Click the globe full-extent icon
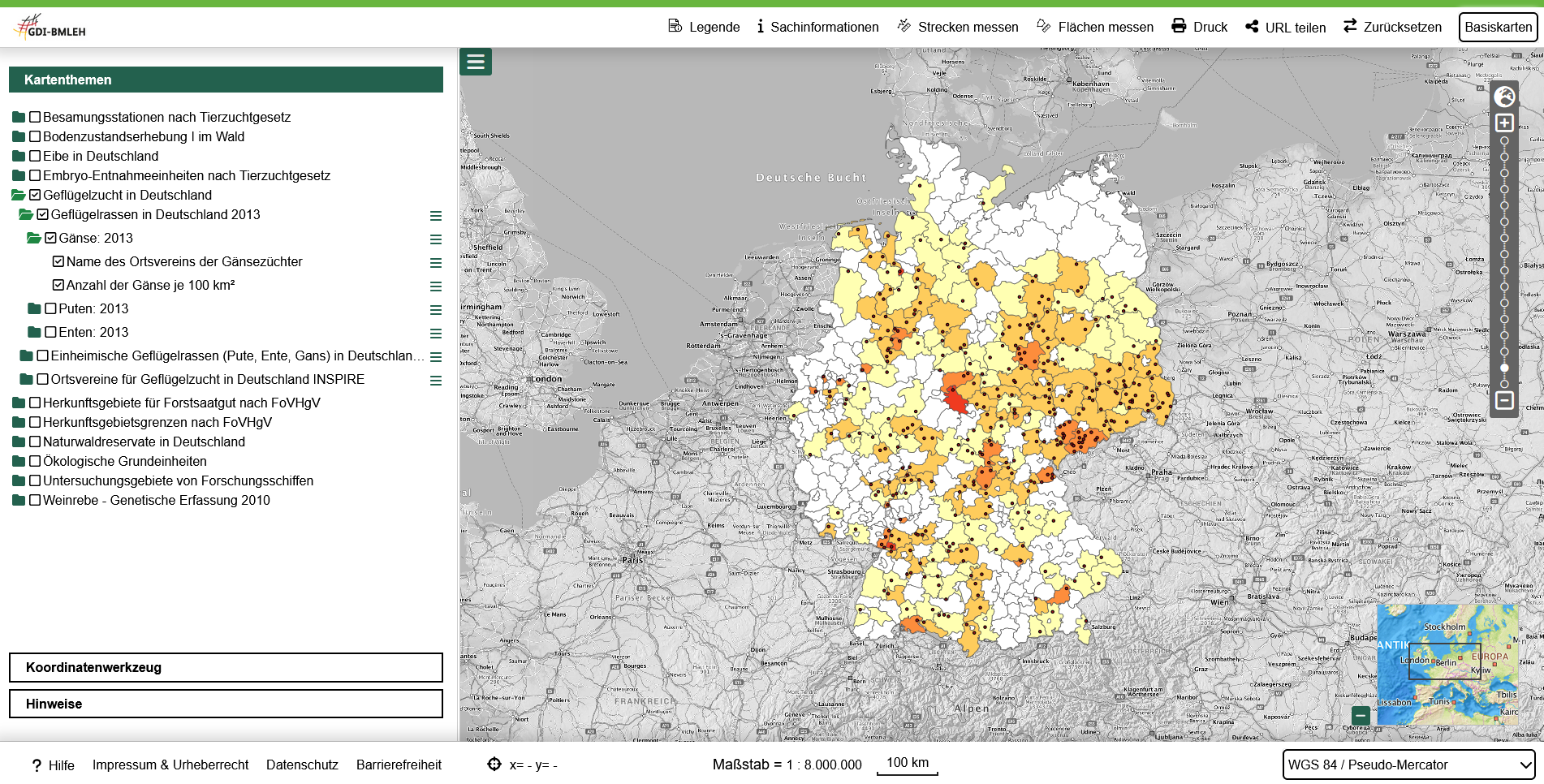The height and width of the screenshot is (784, 1544). point(1504,97)
